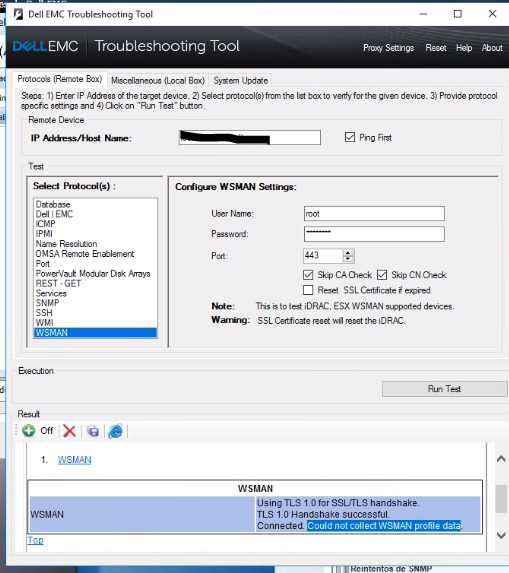Focus the IP Address/Host Name field

[250, 137]
